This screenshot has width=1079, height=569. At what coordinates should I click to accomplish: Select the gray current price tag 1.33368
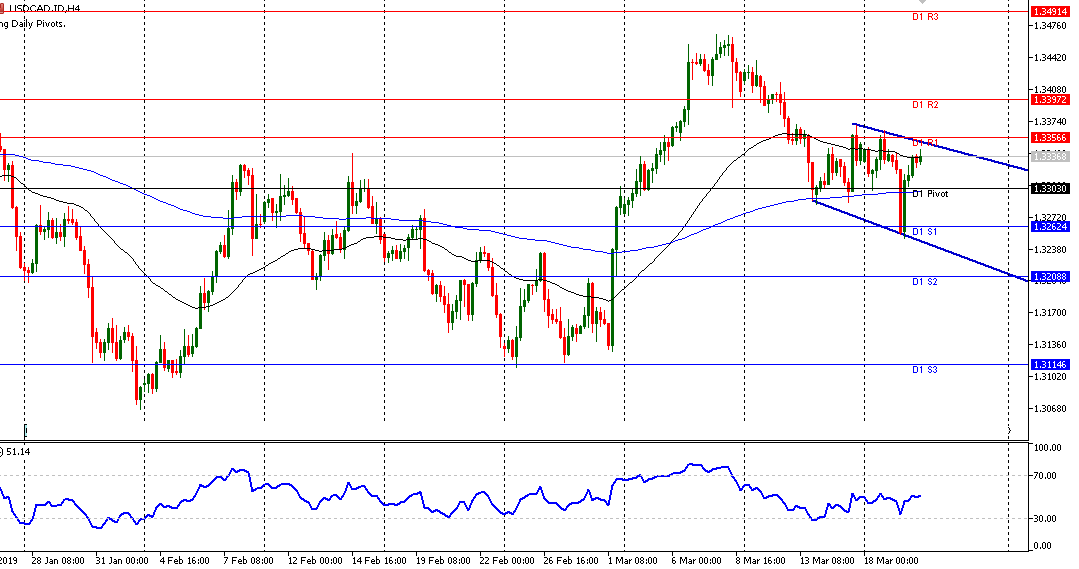(1049, 157)
